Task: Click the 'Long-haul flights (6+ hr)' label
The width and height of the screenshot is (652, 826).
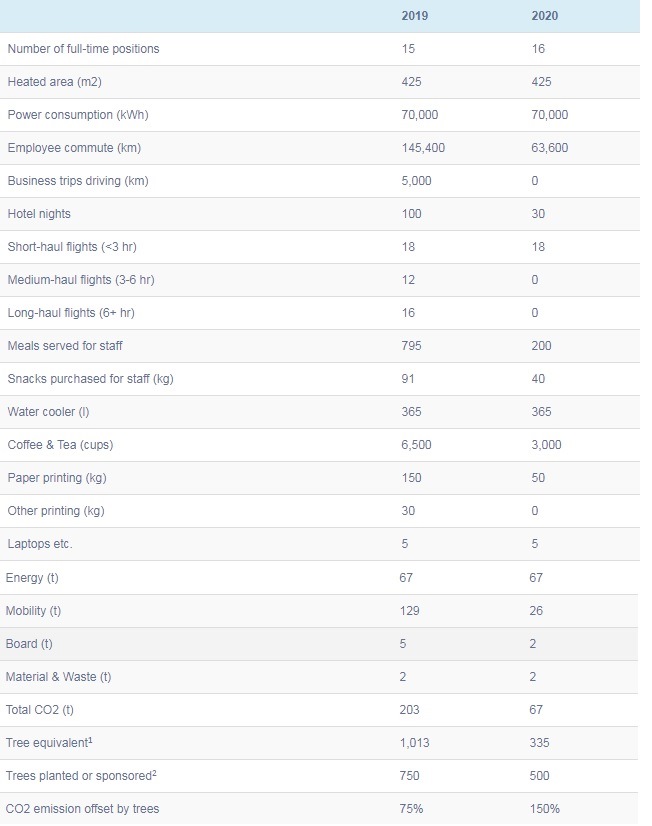Action: tap(71, 313)
